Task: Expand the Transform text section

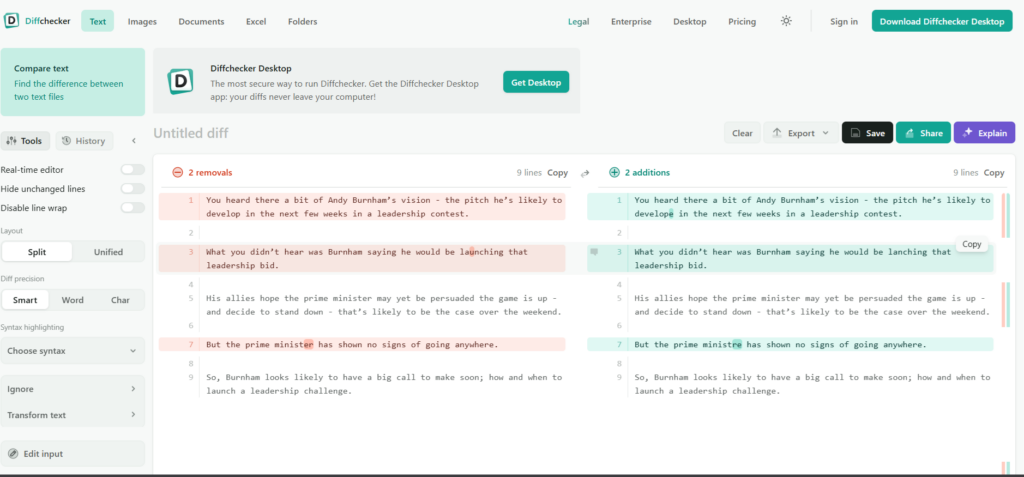Action: pyautogui.click(x=72, y=415)
